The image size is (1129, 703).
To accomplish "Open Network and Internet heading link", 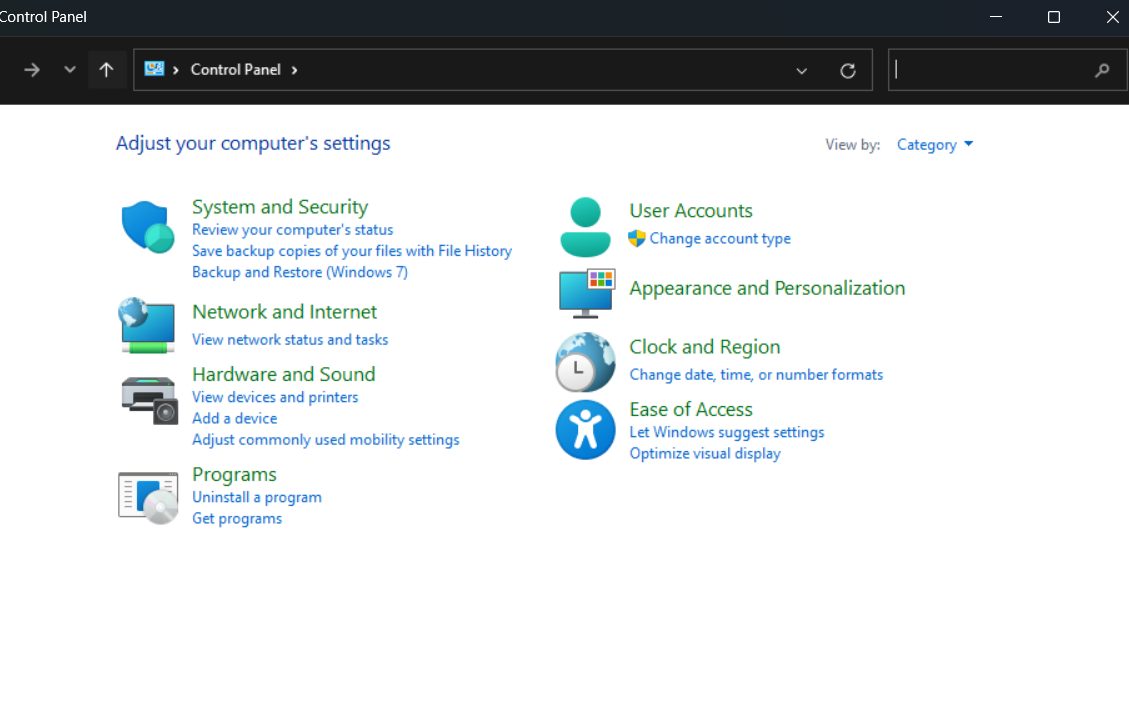I will pyautogui.click(x=284, y=312).
